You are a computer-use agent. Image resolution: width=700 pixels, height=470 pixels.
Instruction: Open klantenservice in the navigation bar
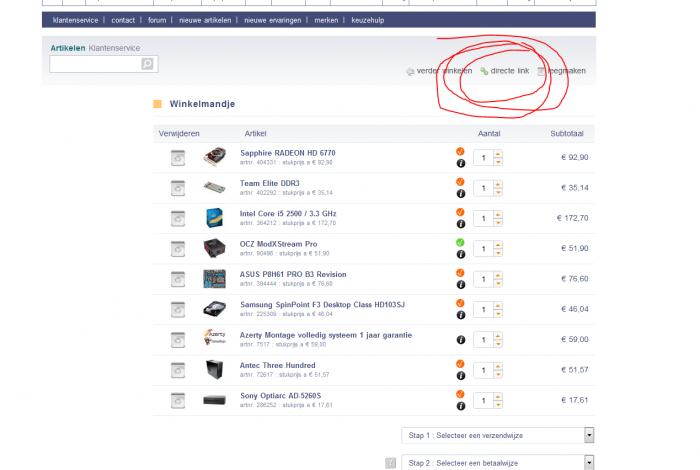(x=75, y=20)
